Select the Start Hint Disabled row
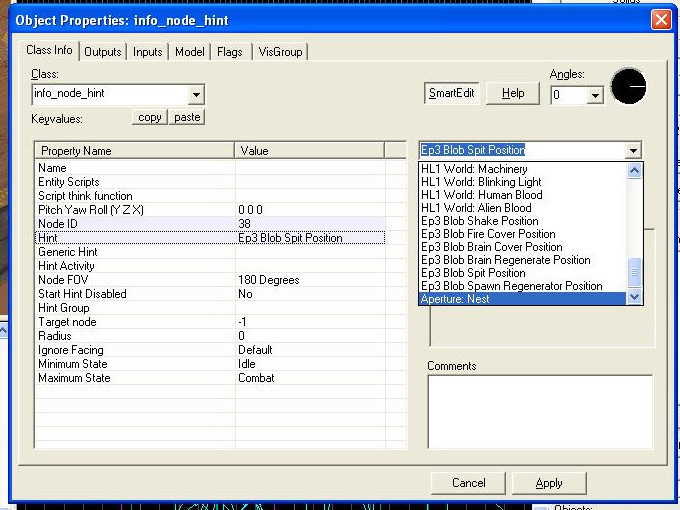This screenshot has width=680, height=510. click(x=210, y=294)
